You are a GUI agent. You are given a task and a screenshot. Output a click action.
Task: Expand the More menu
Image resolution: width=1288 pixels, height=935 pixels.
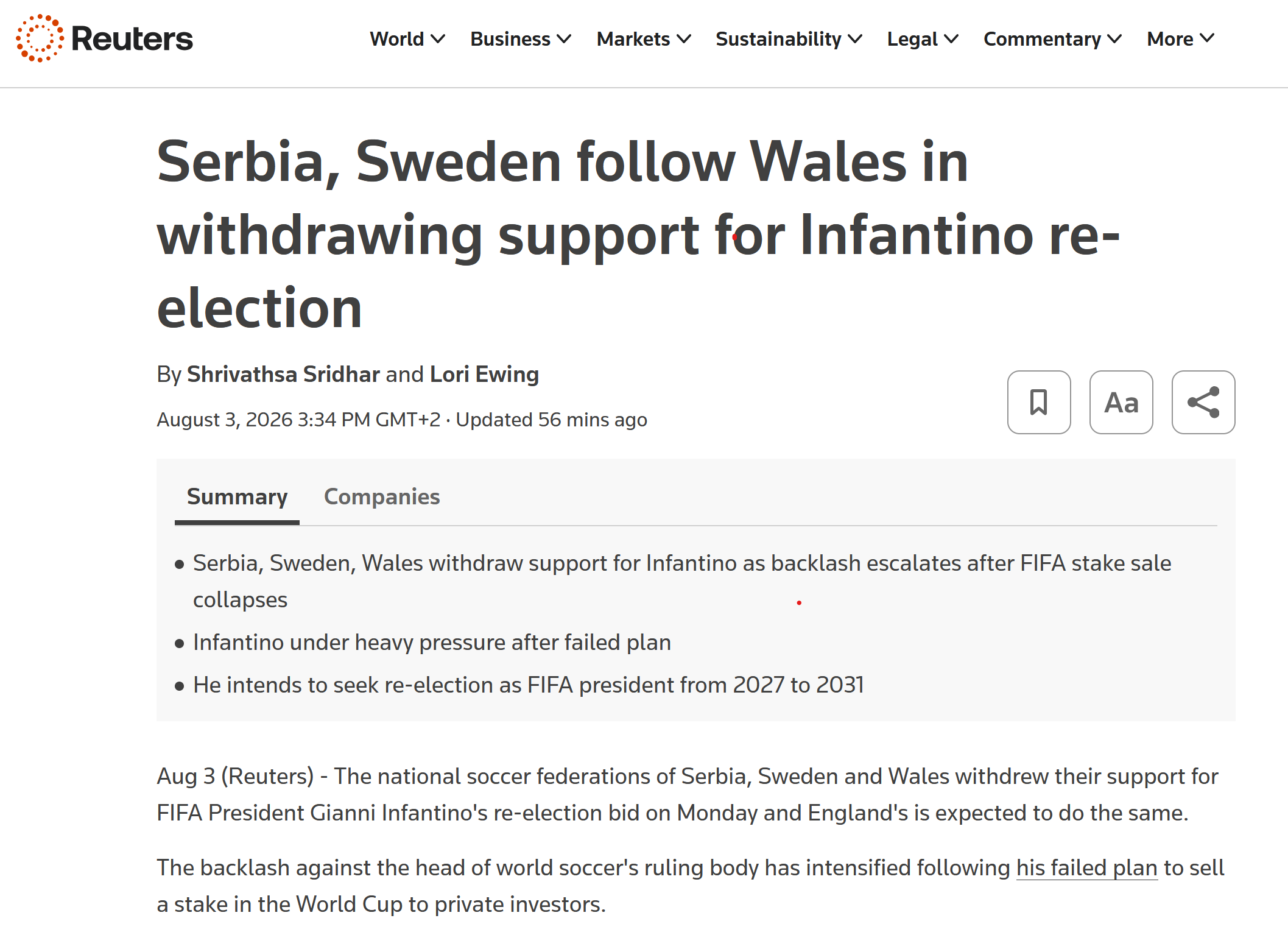pos(1181,39)
